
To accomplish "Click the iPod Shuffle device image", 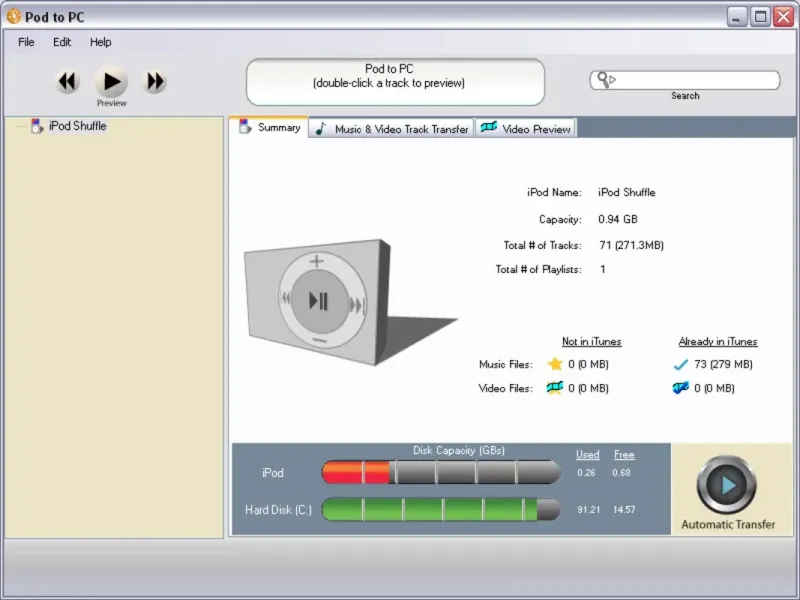I will [x=320, y=298].
